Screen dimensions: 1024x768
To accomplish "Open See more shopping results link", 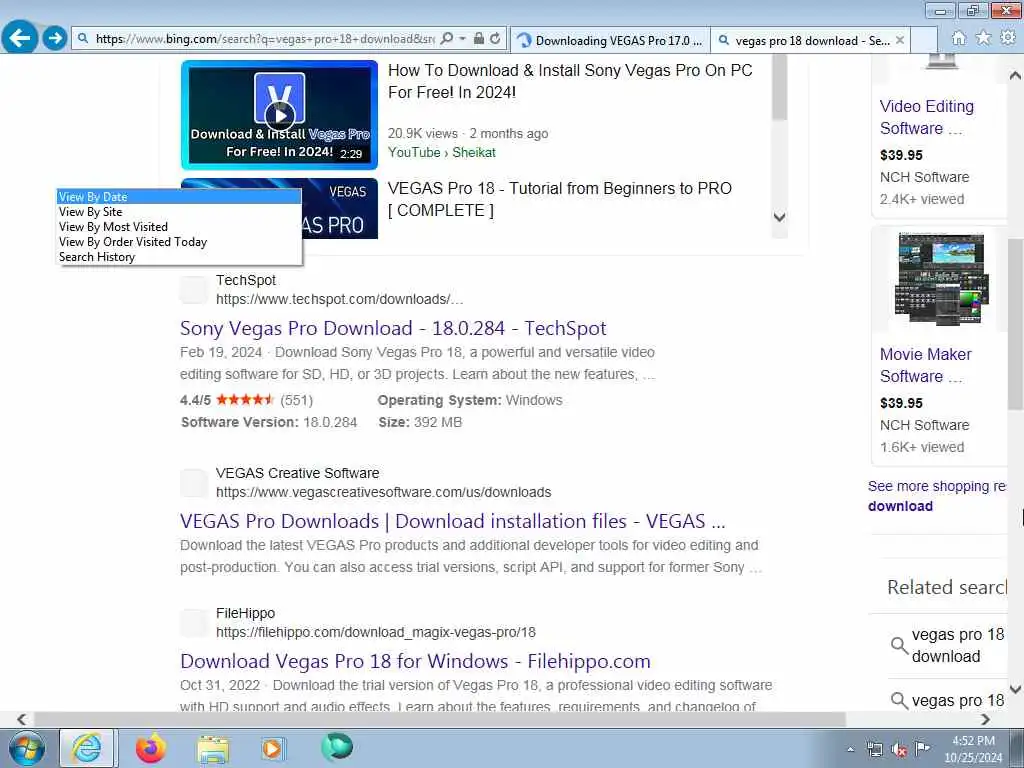I will pyautogui.click(x=936, y=496).
